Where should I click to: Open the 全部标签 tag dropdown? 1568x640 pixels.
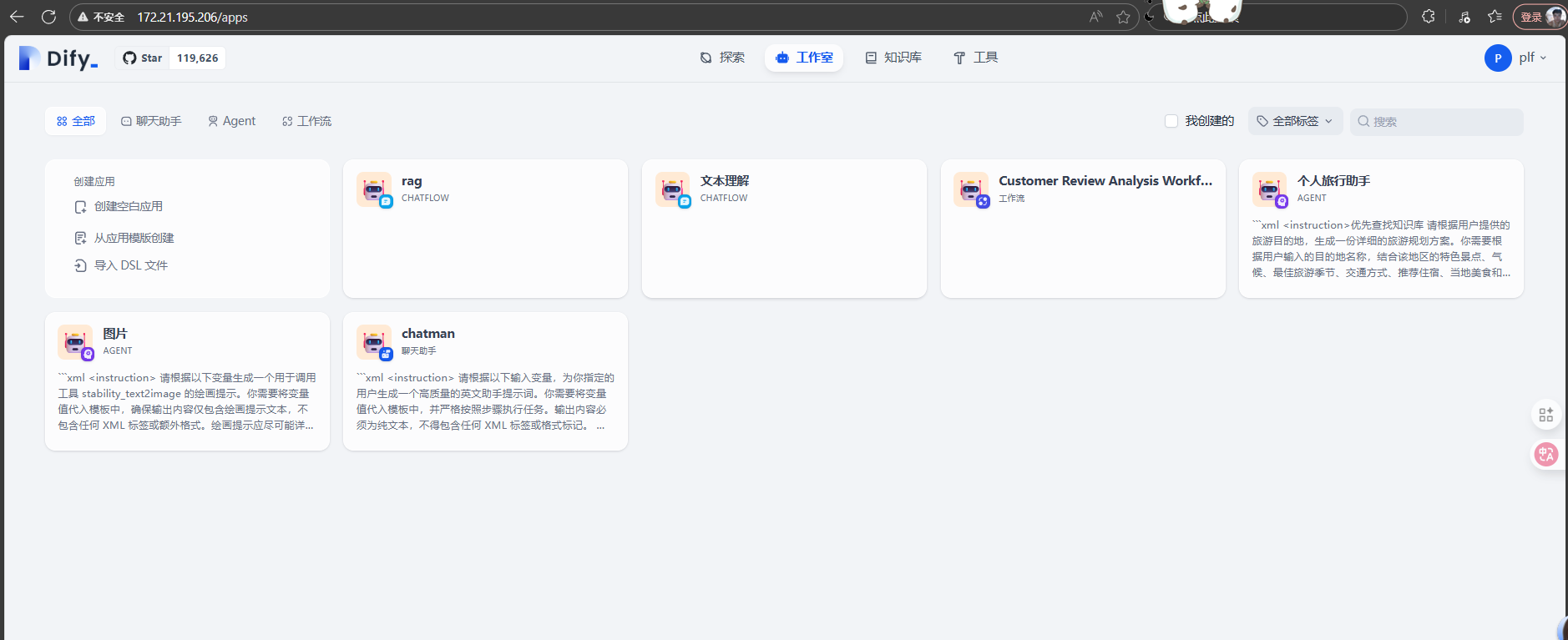coord(1295,121)
